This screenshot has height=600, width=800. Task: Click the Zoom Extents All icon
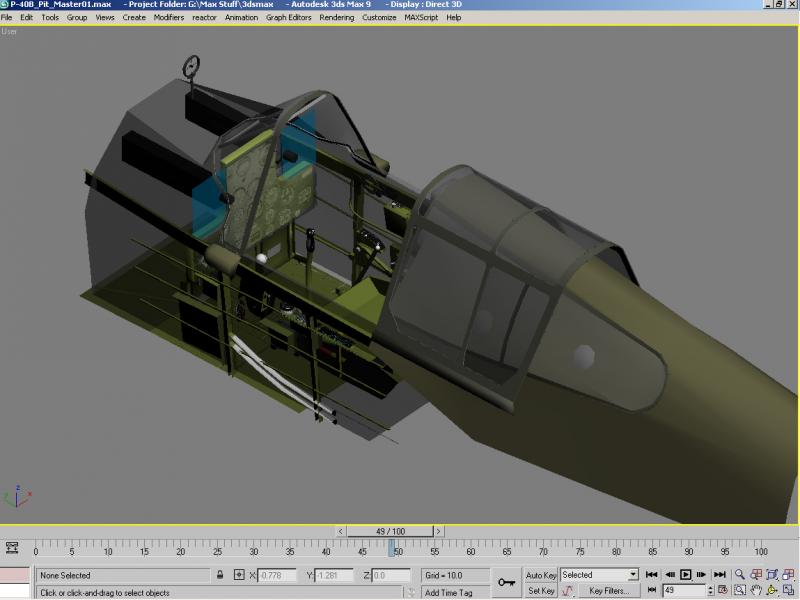pyautogui.click(x=789, y=574)
